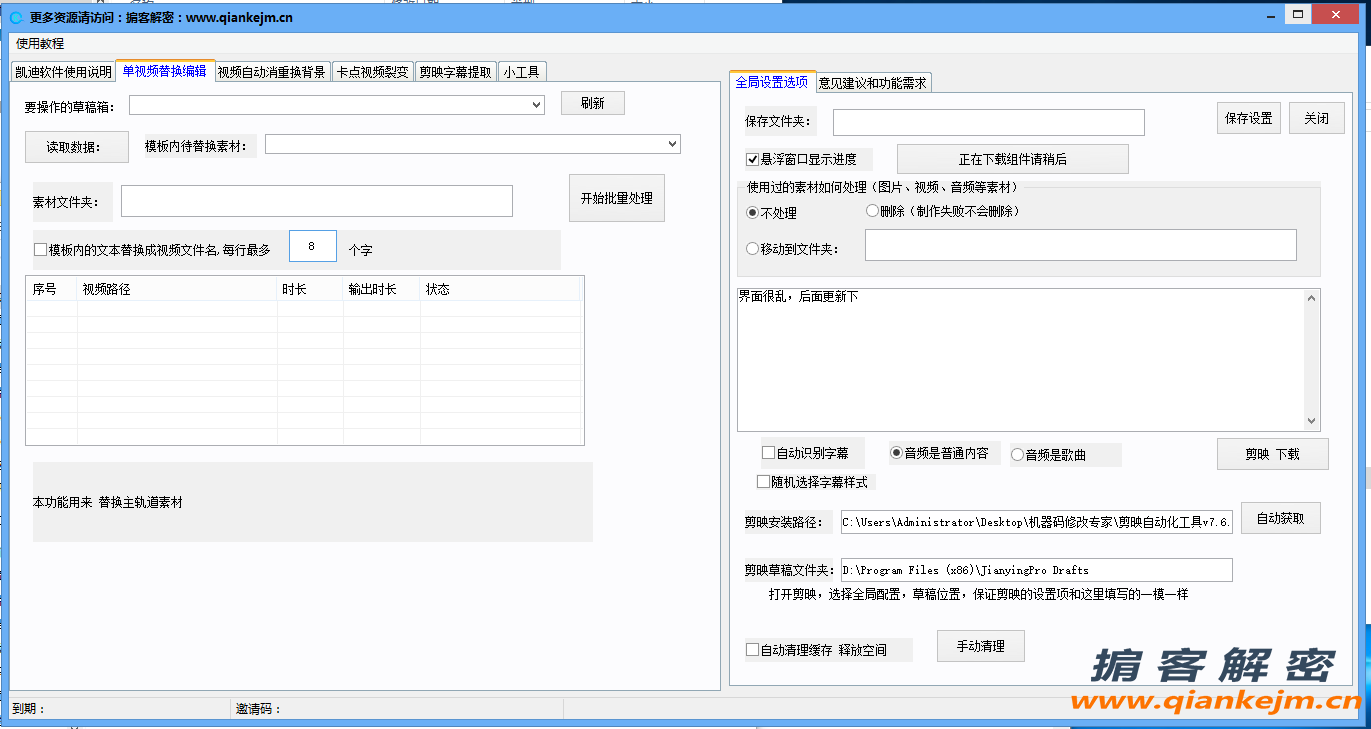
Task: Click the 自动获取 button
Action: [1281, 518]
